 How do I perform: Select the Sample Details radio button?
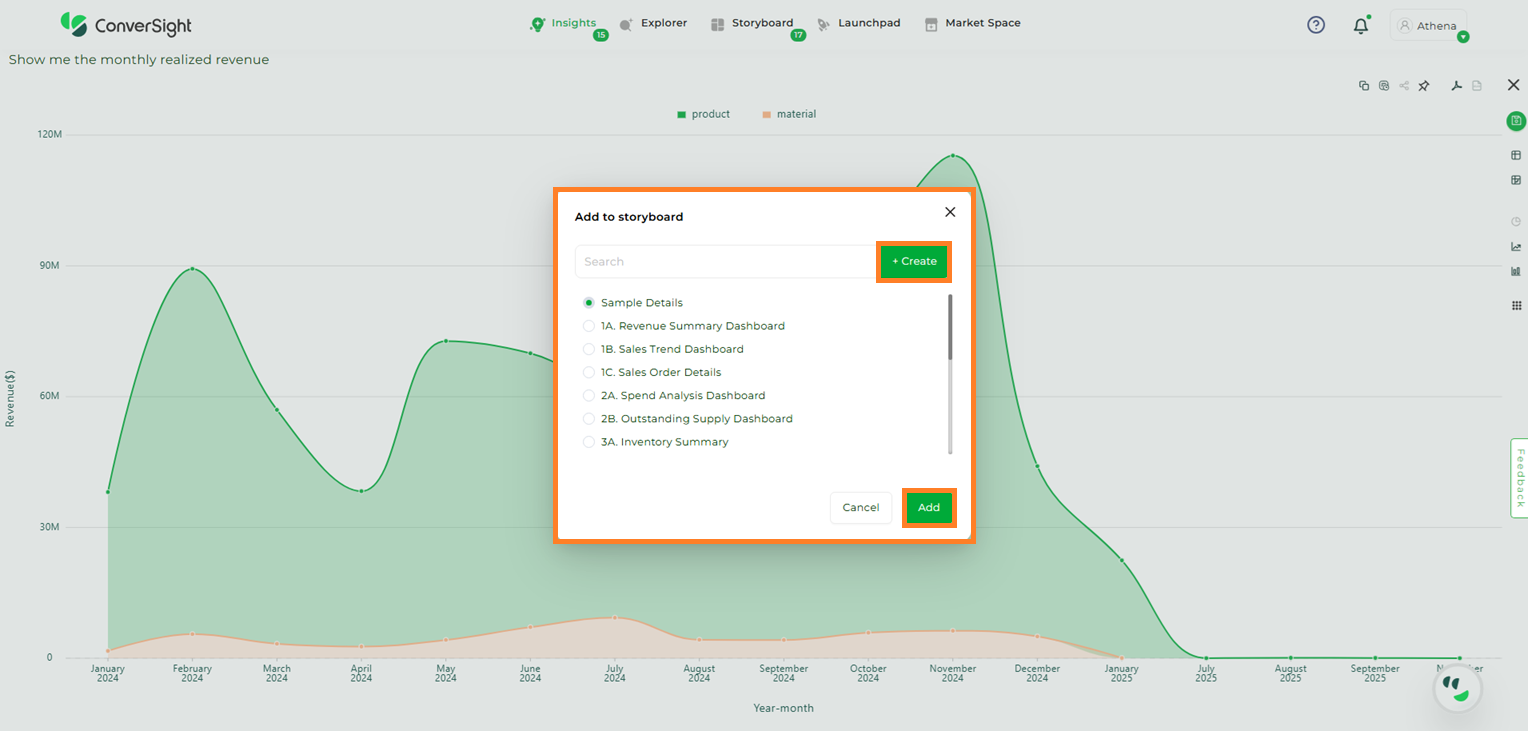tap(589, 303)
